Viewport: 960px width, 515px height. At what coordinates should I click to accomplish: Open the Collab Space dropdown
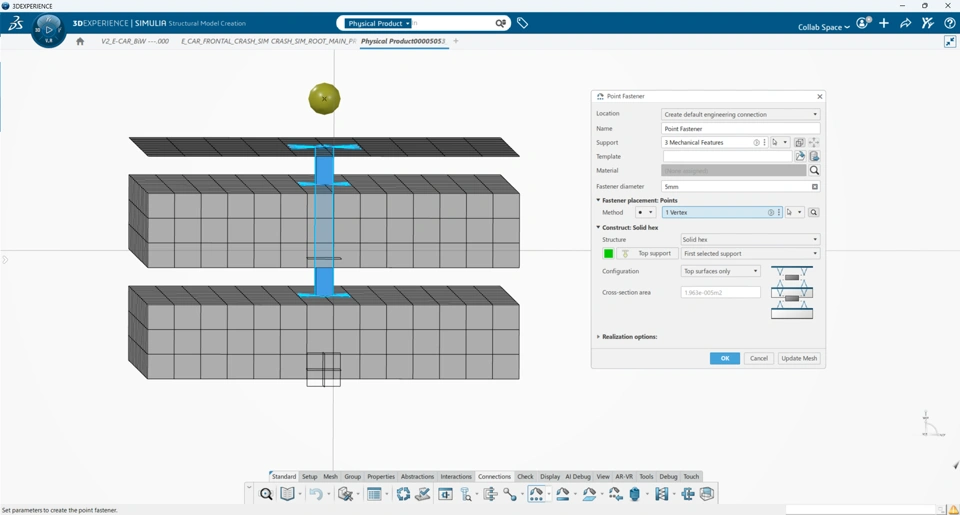[823, 27]
